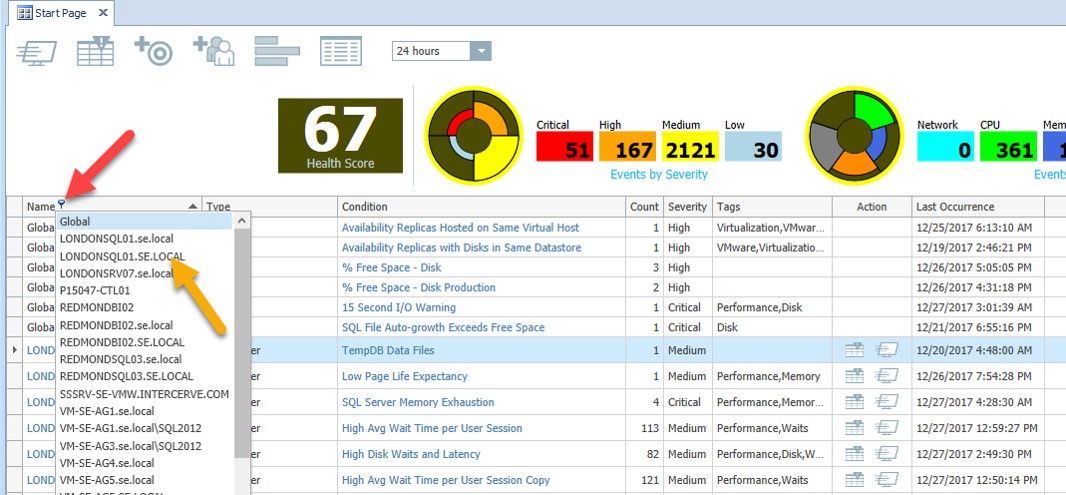This screenshot has width=1066, height=495.
Task: Click the Action column header
Action: tap(872, 207)
